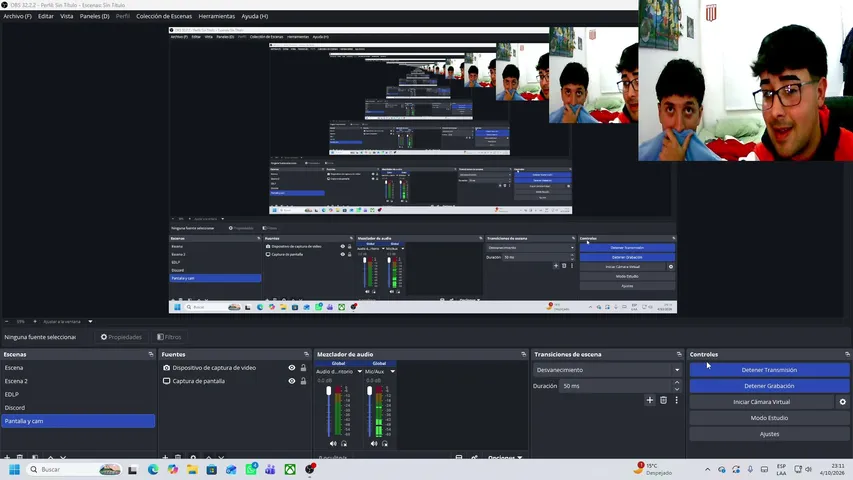The width and height of the screenshot is (853, 480).
Task: Mute the Mic/Aux channel
Action: pyautogui.click(x=374, y=444)
